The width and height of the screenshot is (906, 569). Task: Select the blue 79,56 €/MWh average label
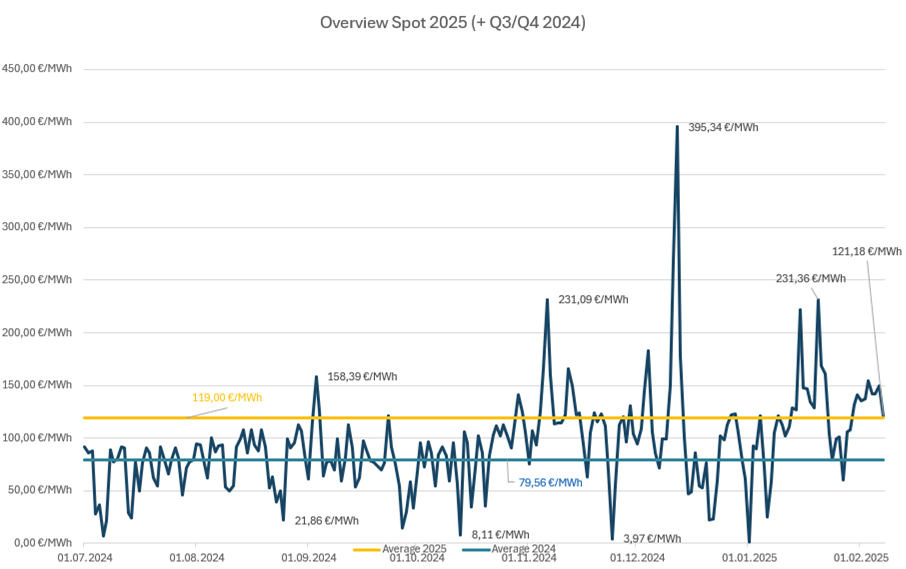click(x=550, y=482)
